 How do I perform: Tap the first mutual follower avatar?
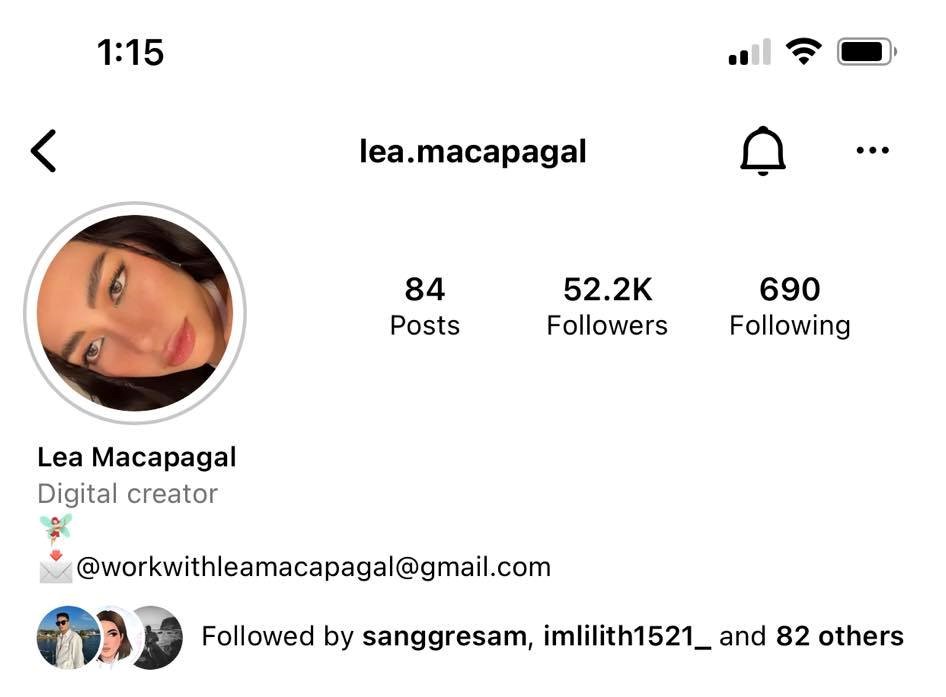[68, 637]
